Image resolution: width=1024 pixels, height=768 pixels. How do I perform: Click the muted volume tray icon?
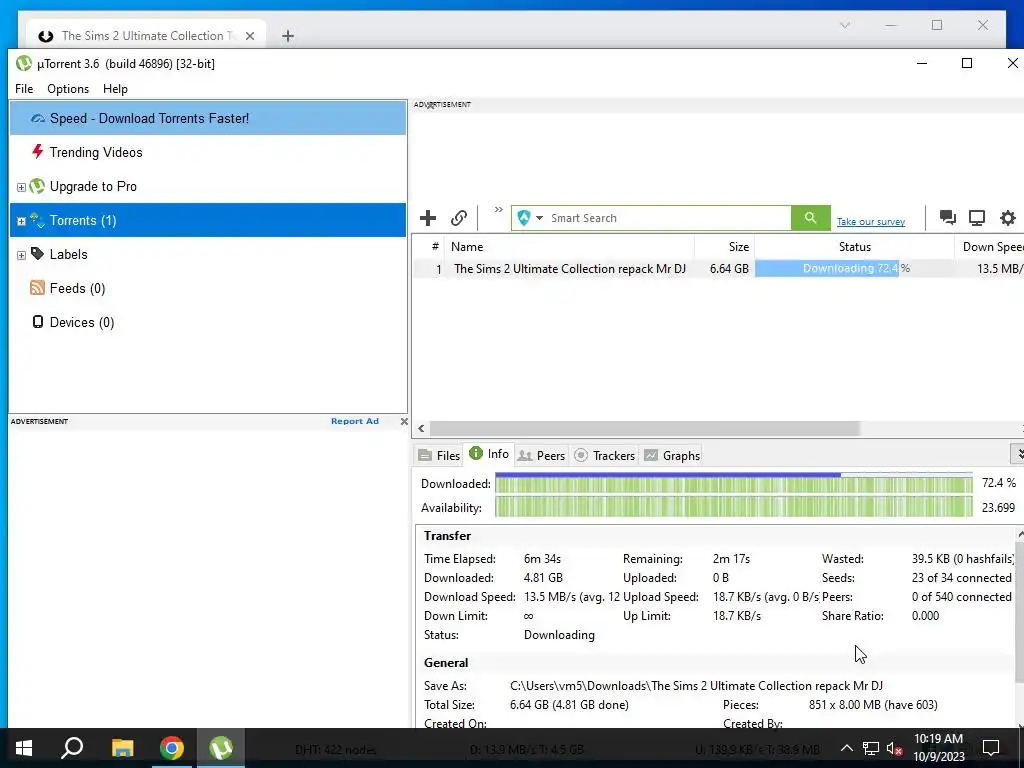pos(895,748)
